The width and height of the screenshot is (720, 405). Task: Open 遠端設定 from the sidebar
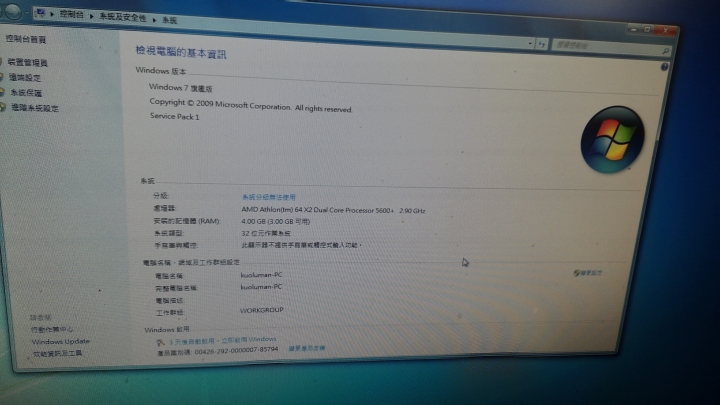coord(25,78)
